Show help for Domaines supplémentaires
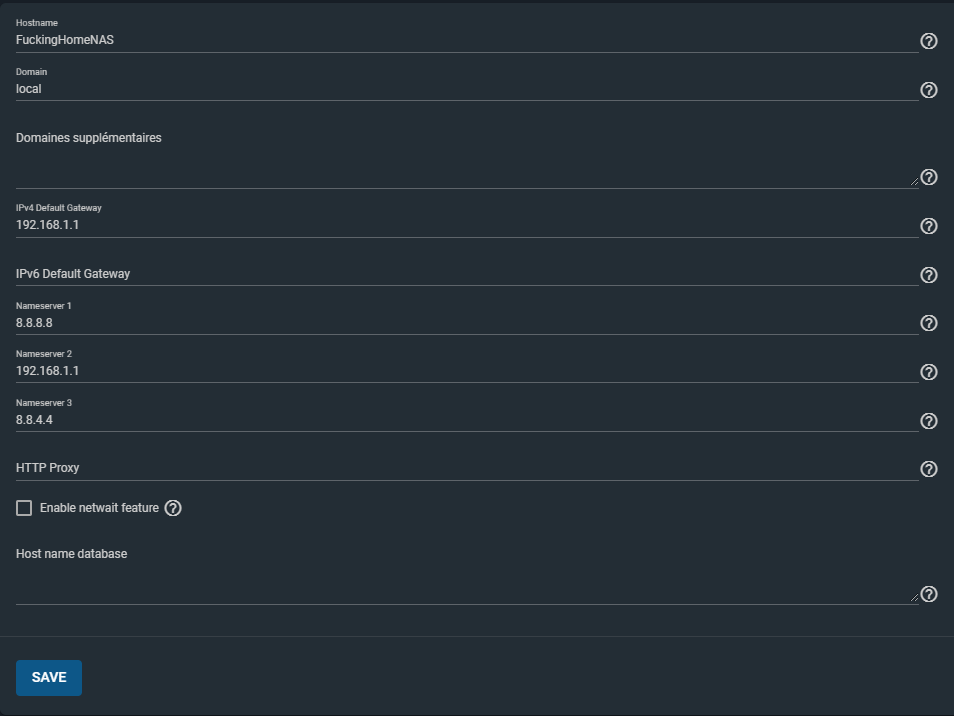The height and width of the screenshot is (716, 954). coord(928,177)
